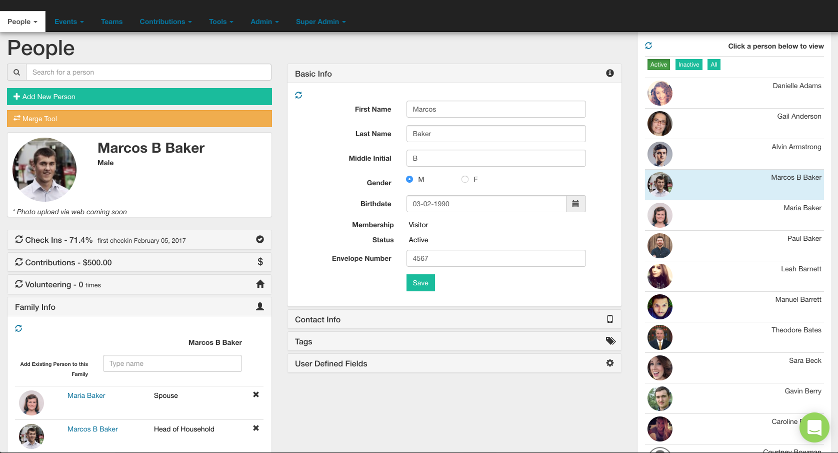
Task: Open Maria Baker's family member link
Action: click(86, 395)
